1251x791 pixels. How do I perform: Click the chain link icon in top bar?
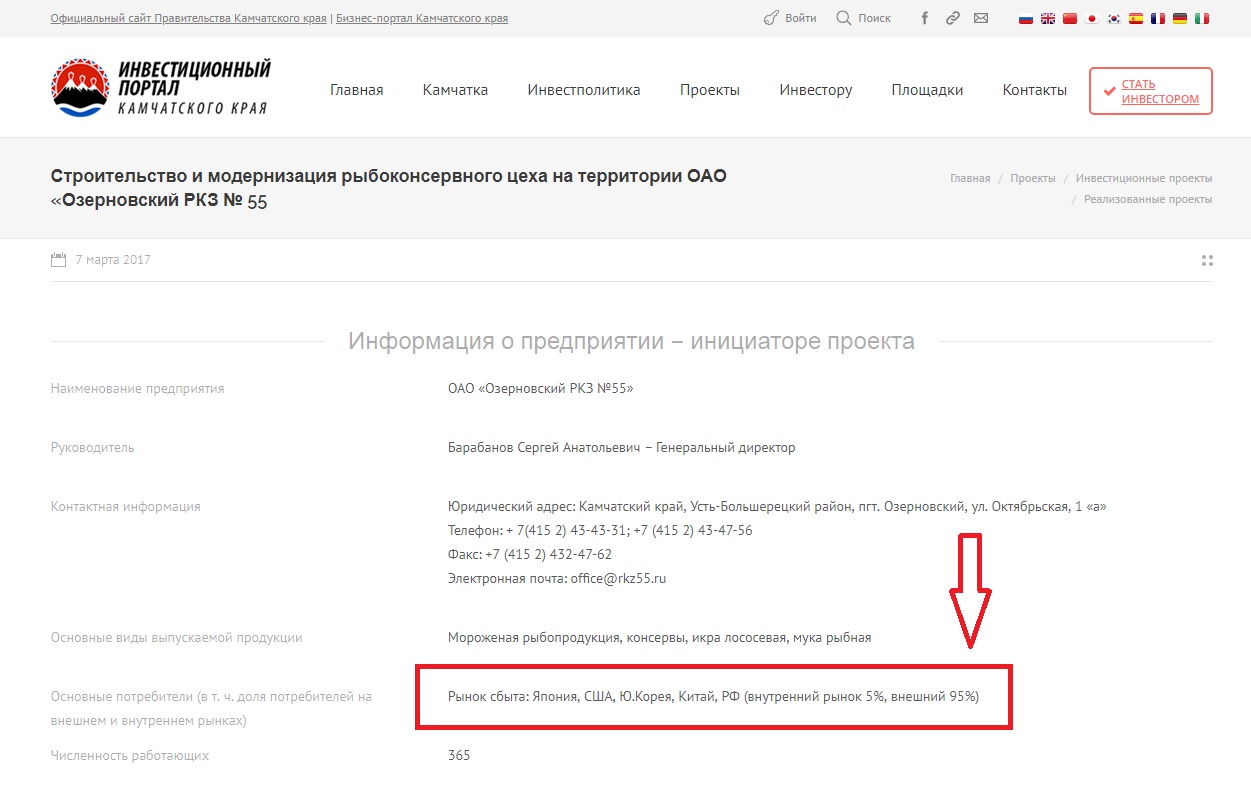pyautogui.click(x=952, y=18)
